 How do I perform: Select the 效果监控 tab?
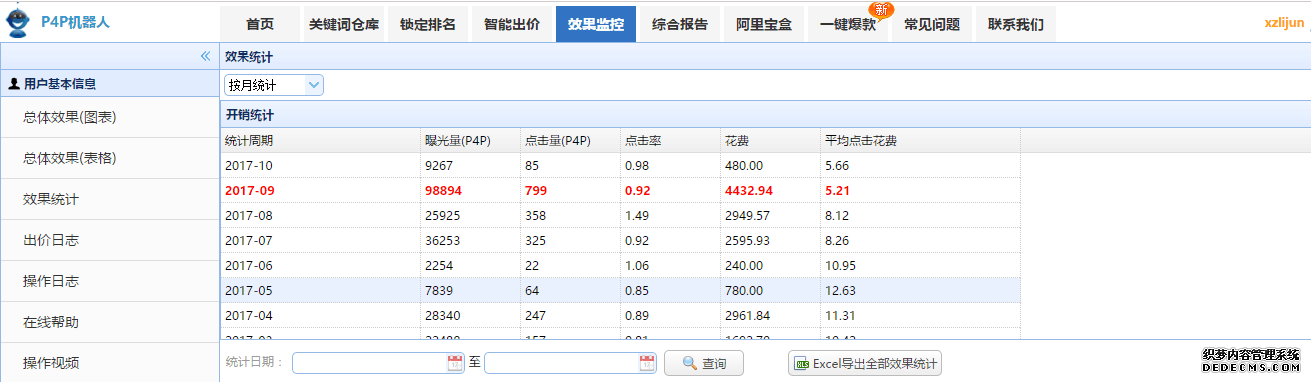tap(596, 24)
